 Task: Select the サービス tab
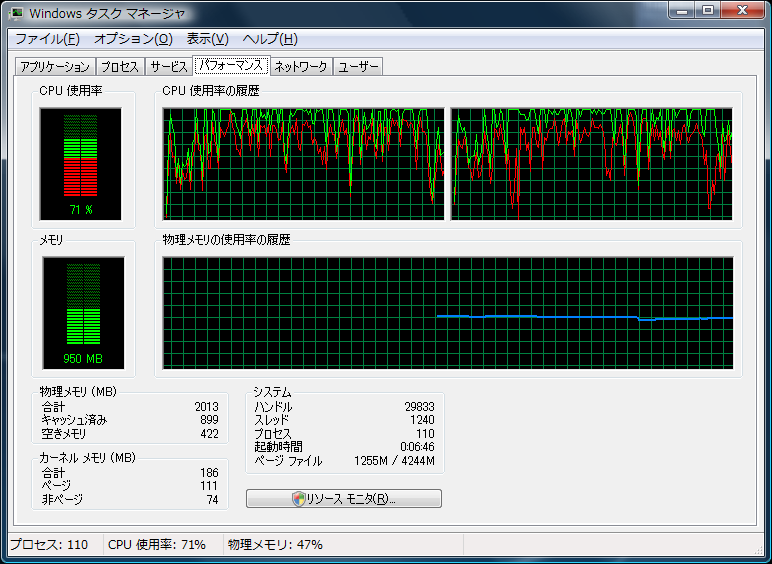pos(168,67)
